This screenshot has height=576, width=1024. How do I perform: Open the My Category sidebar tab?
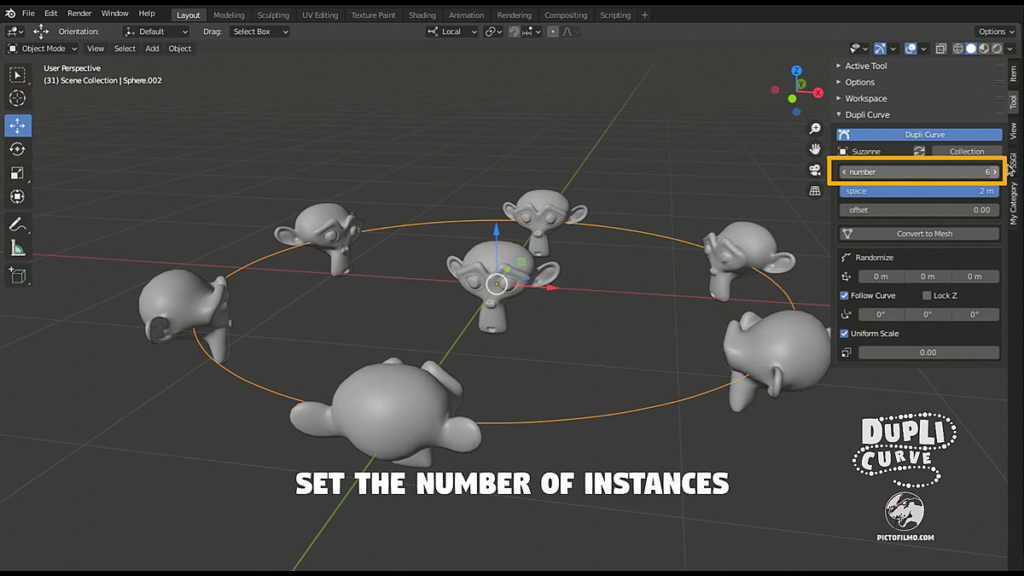tap(1014, 204)
